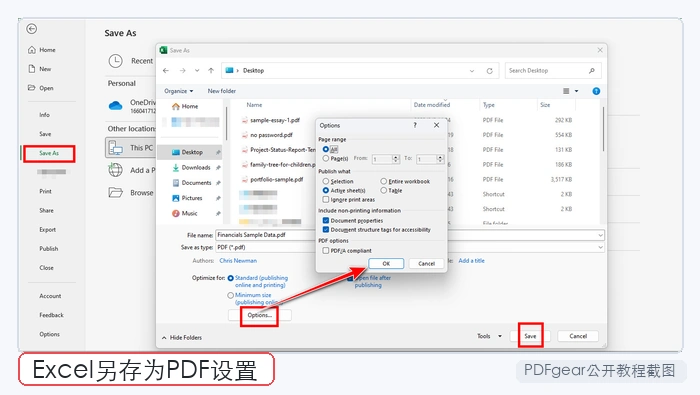Screen dimensions: 700x395
Task: Open Export in the backstage sidebar
Action: pyautogui.click(x=47, y=230)
